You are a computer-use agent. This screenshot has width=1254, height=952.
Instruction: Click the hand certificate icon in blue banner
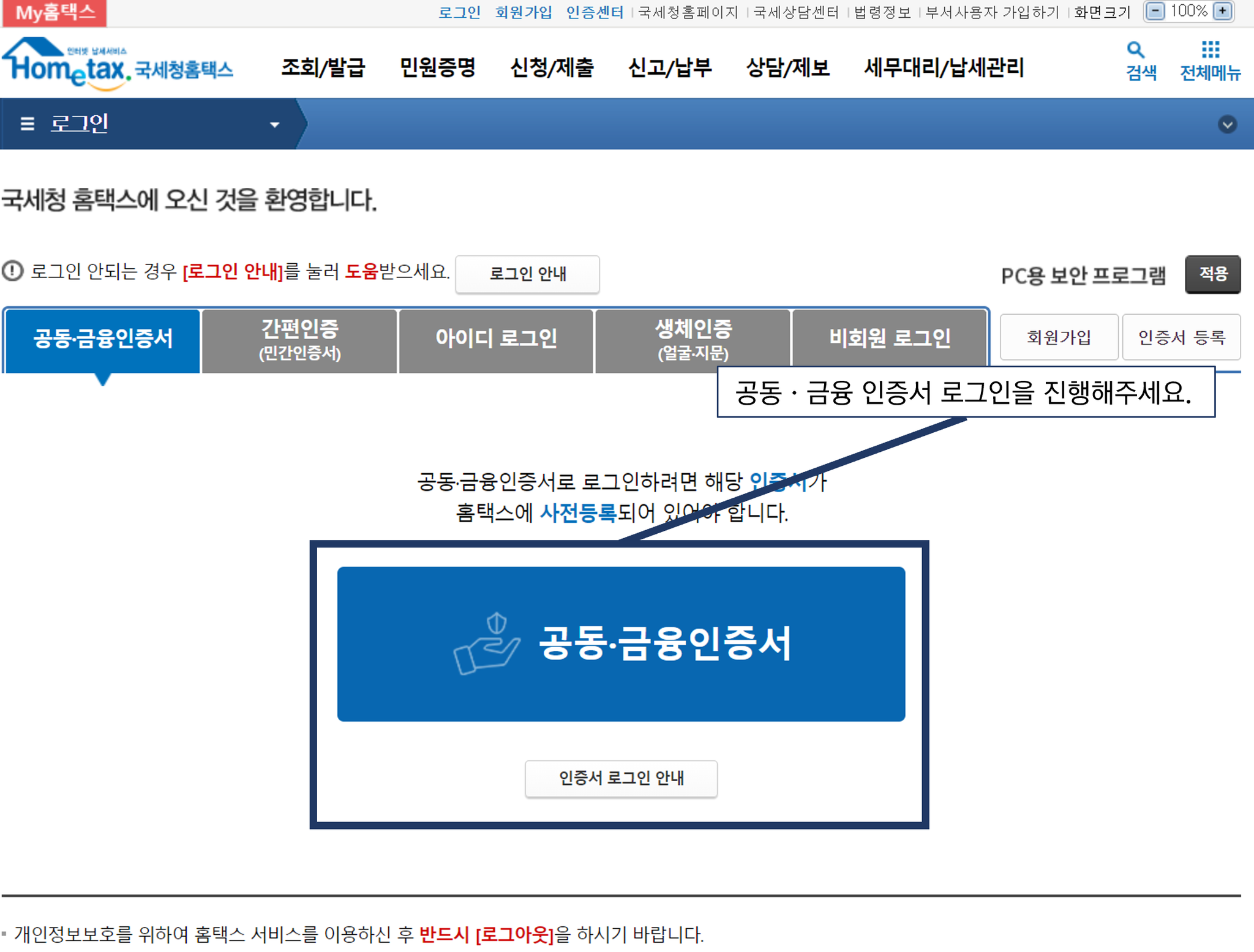[486, 644]
